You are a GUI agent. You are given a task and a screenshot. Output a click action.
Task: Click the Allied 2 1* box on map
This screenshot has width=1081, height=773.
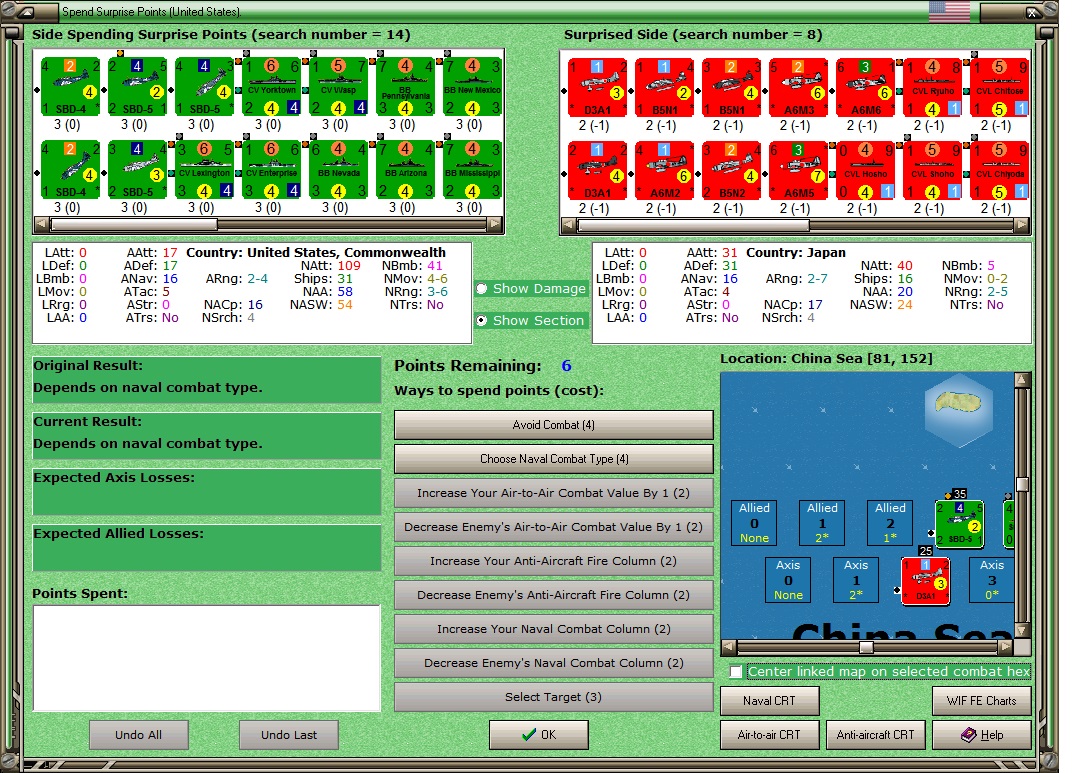pyautogui.click(x=890, y=523)
